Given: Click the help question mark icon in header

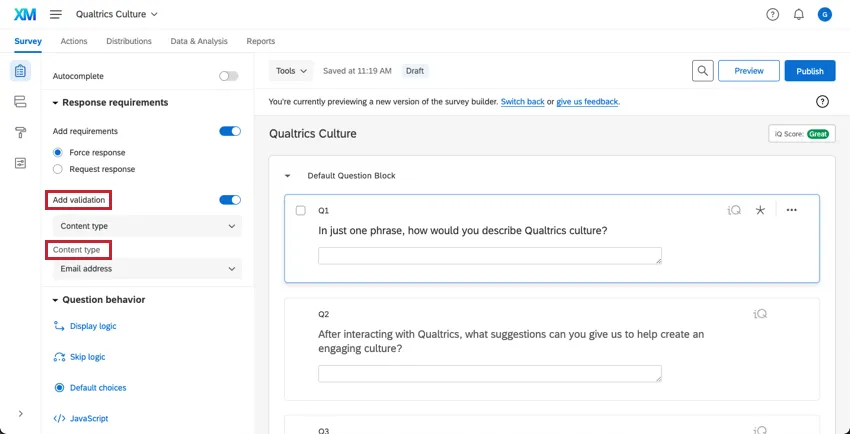Looking at the screenshot, I should (772, 15).
